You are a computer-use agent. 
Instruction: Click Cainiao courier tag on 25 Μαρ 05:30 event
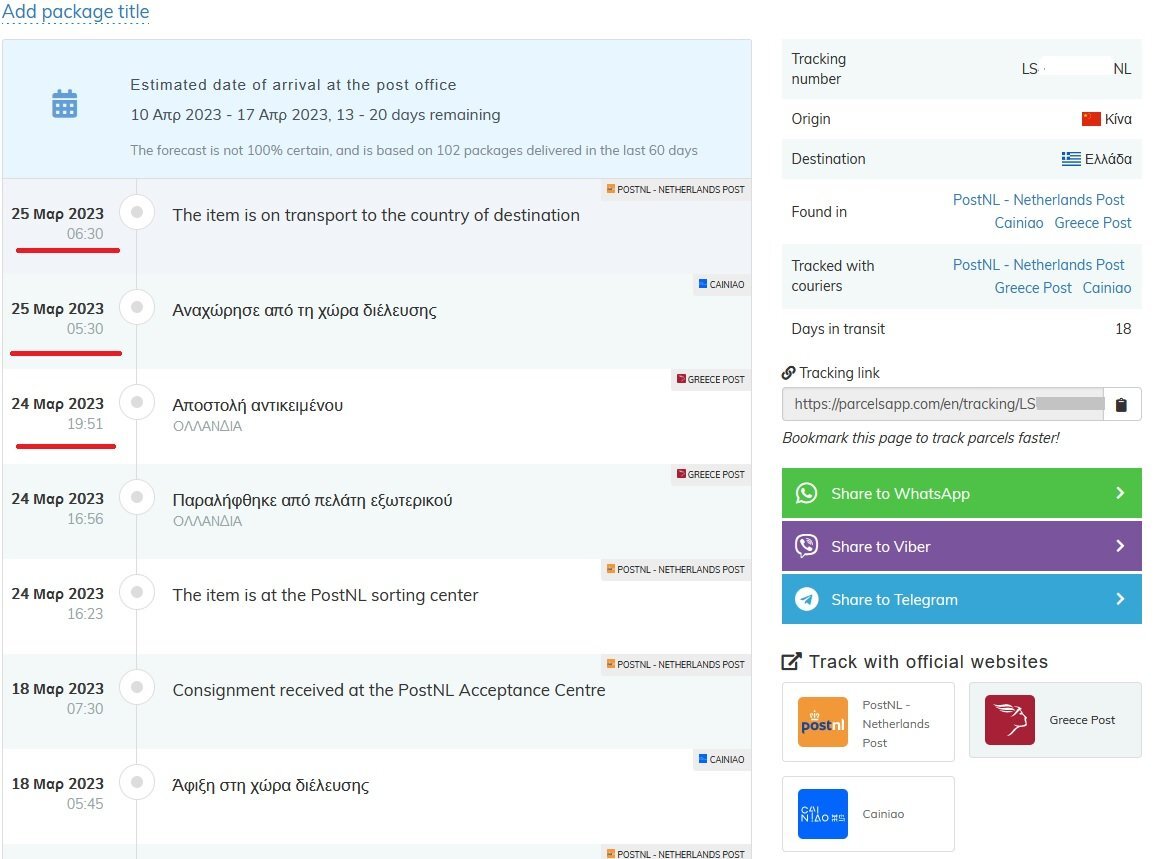tap(721, 284)
